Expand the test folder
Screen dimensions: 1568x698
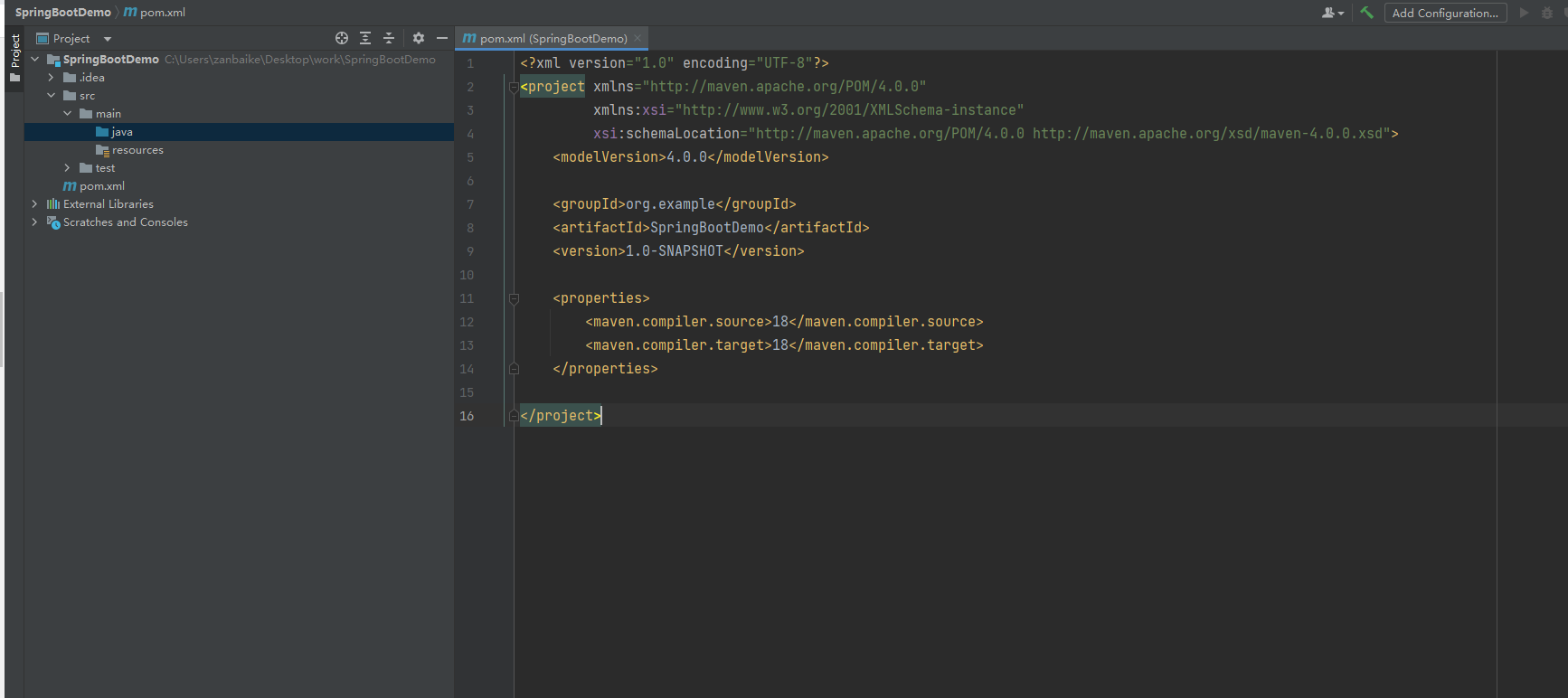67,168
